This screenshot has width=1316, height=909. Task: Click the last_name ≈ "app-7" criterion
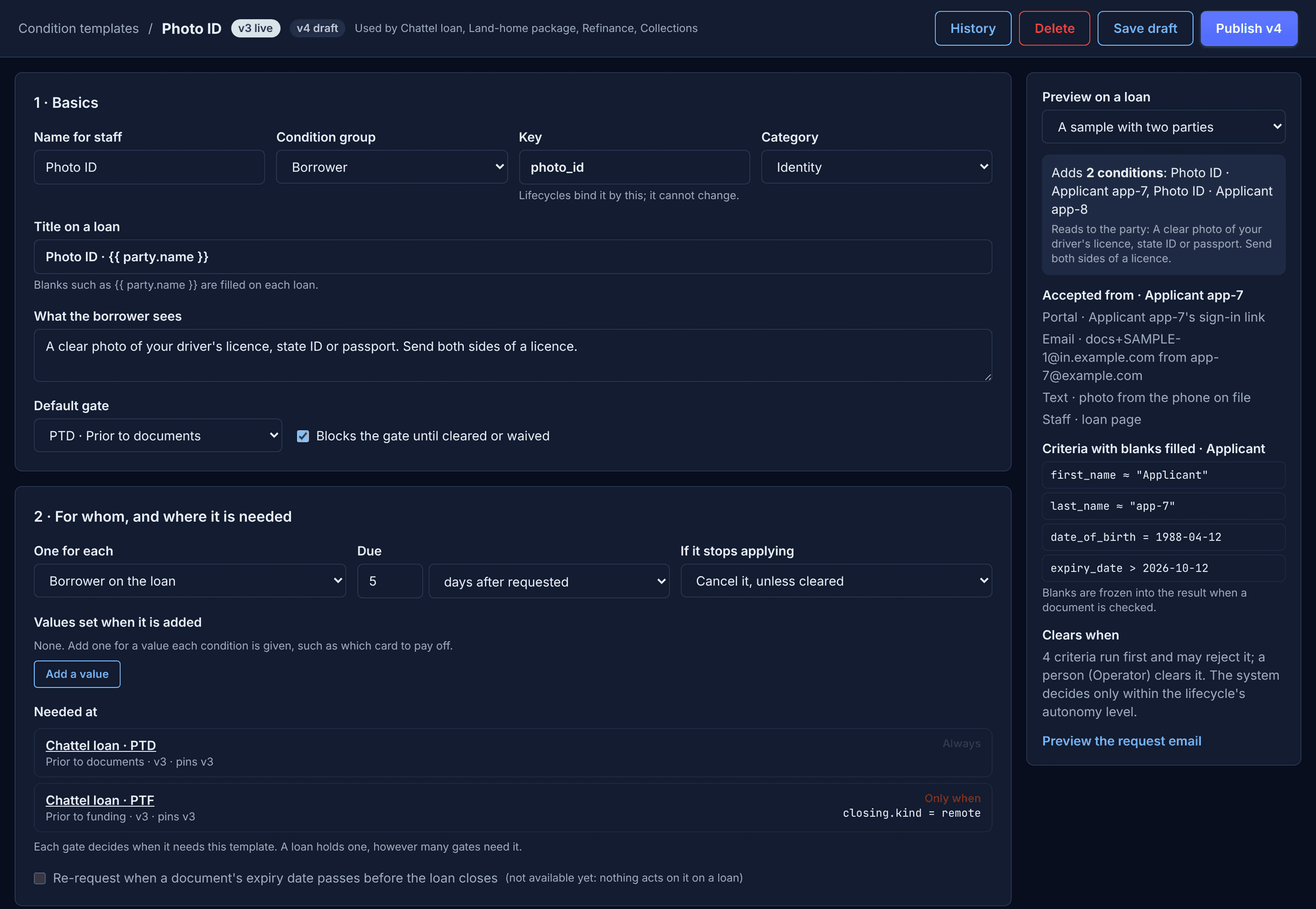pos(1163,506)
